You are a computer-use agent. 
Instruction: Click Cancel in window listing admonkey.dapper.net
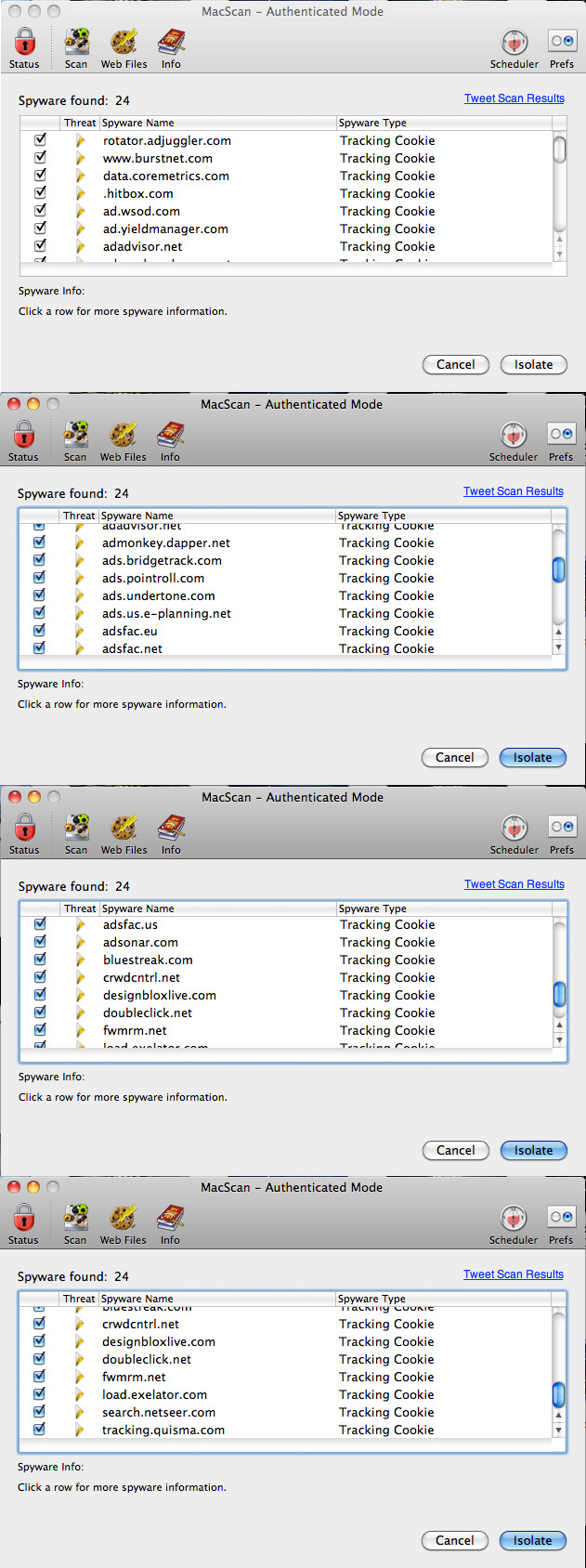455,757
